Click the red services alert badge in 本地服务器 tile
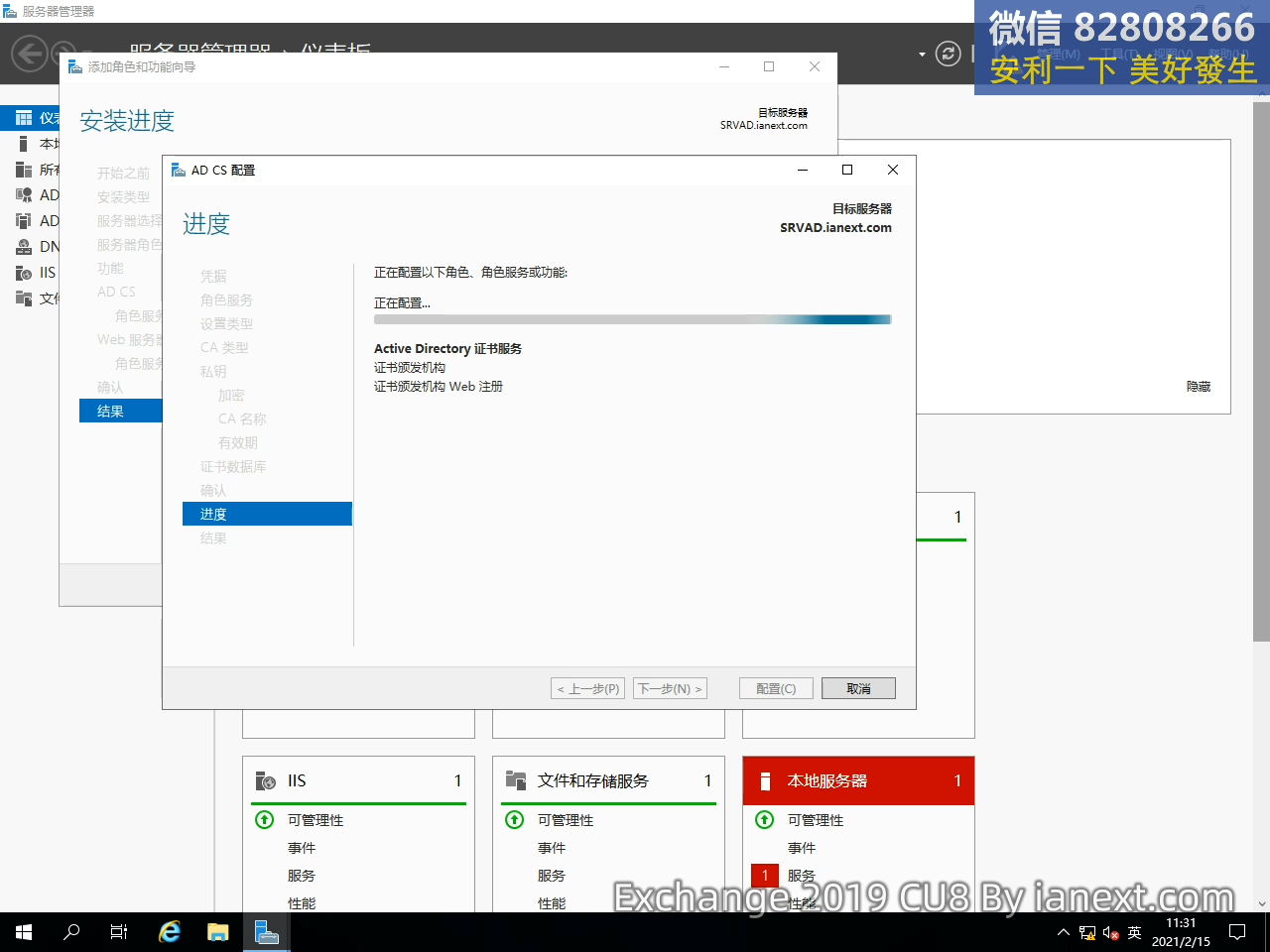This screenshot has height=952, width=1270. point(765,876)
